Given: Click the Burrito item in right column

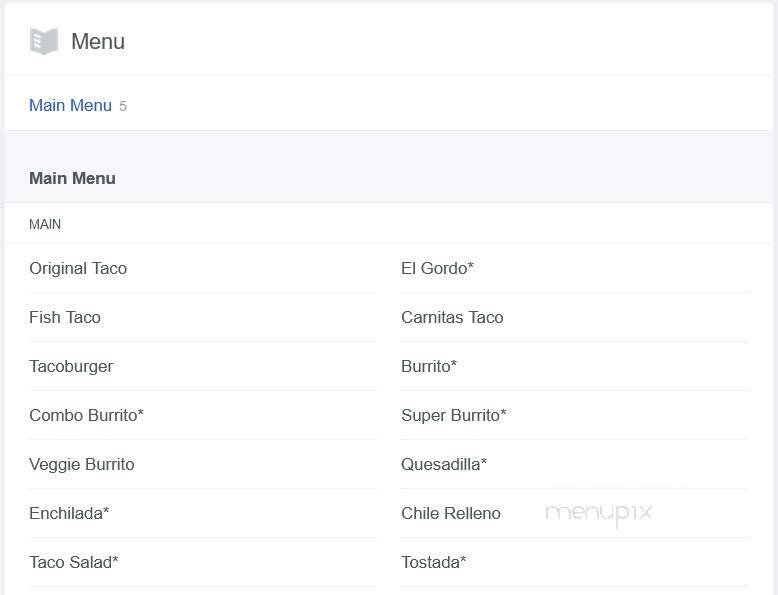Looking at the screenshot, I should click(x=429, y=366).
